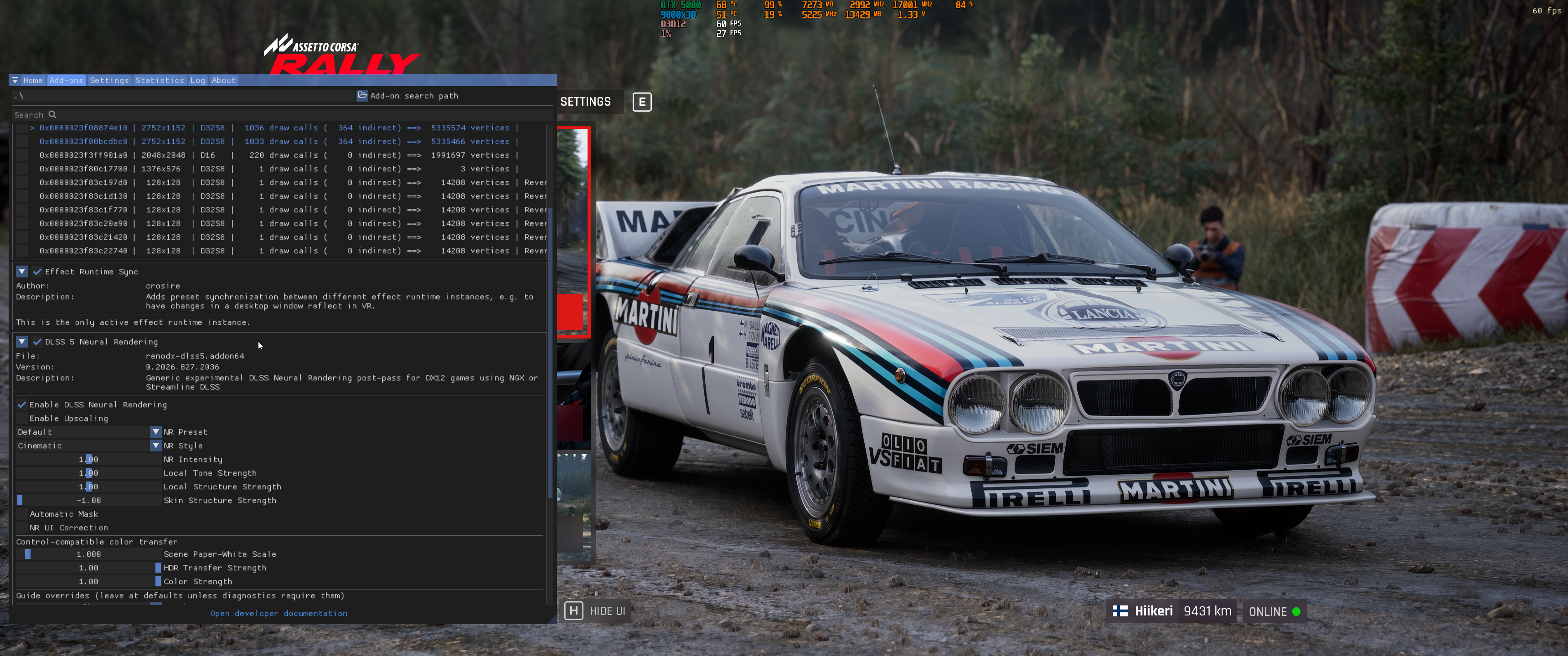Screen dimensions: 1568x656
Task: Tick the checkbox for row 0x0000023f3ff901a0
Action: pos(22,155)
